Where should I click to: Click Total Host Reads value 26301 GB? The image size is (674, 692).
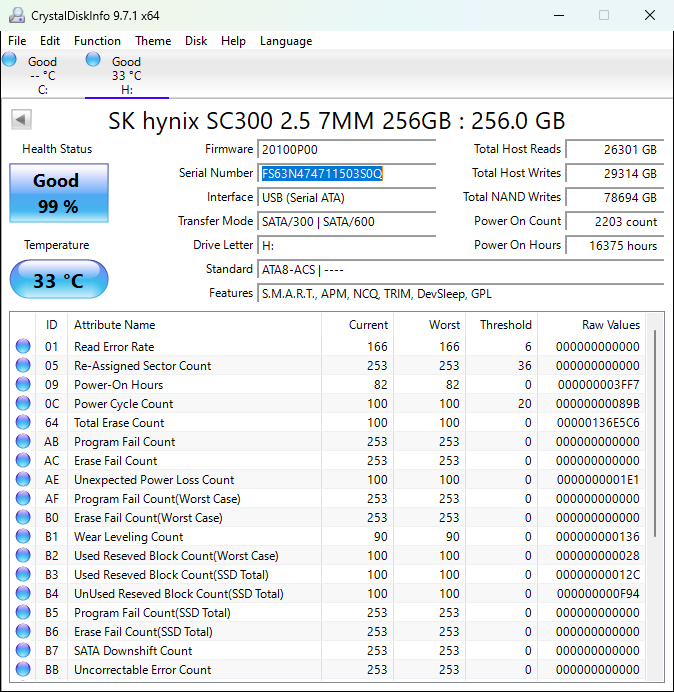click(x=615, y=150)
